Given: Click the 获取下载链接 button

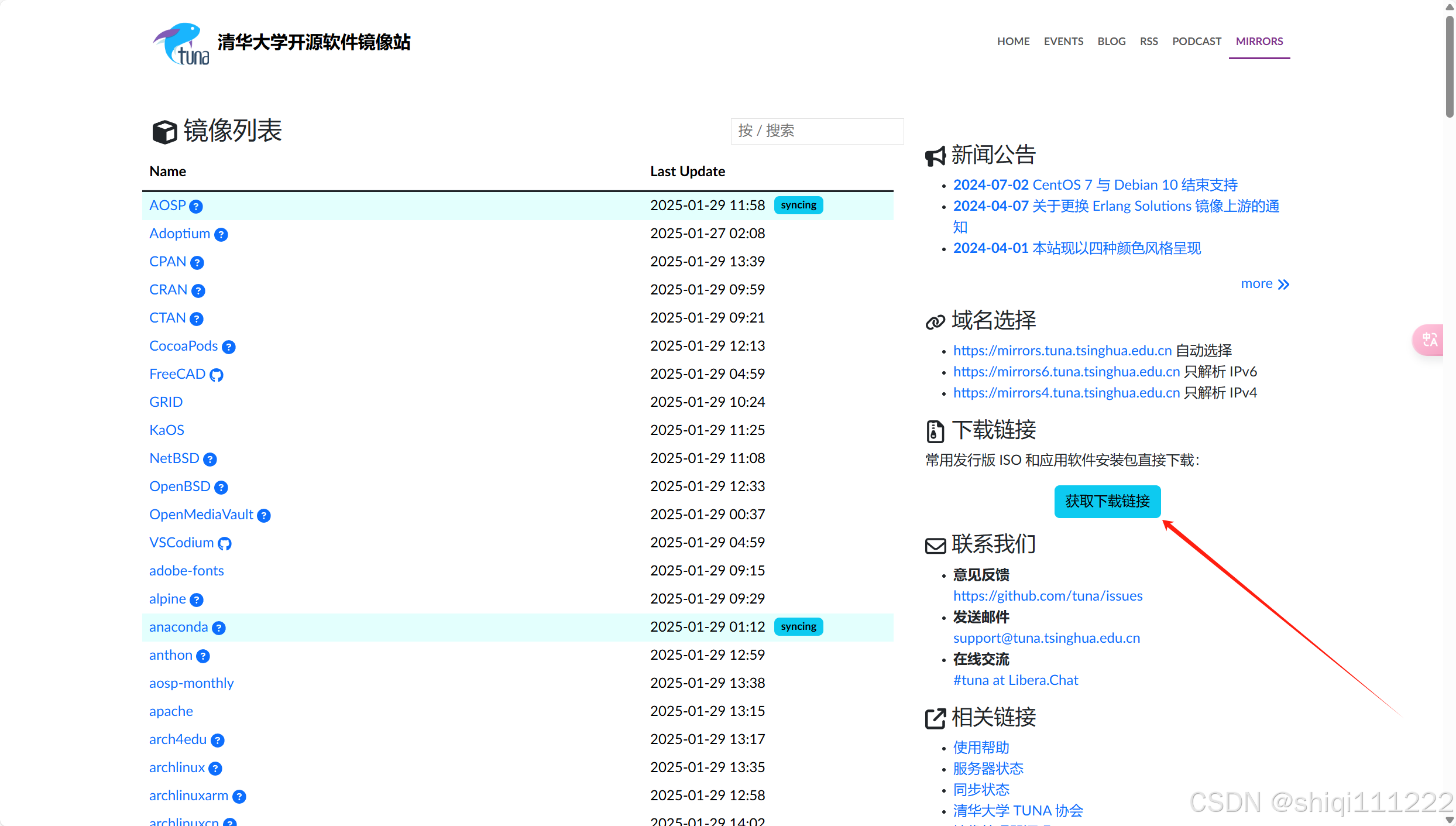Looking at the screenshot, I should point(1107,501).
